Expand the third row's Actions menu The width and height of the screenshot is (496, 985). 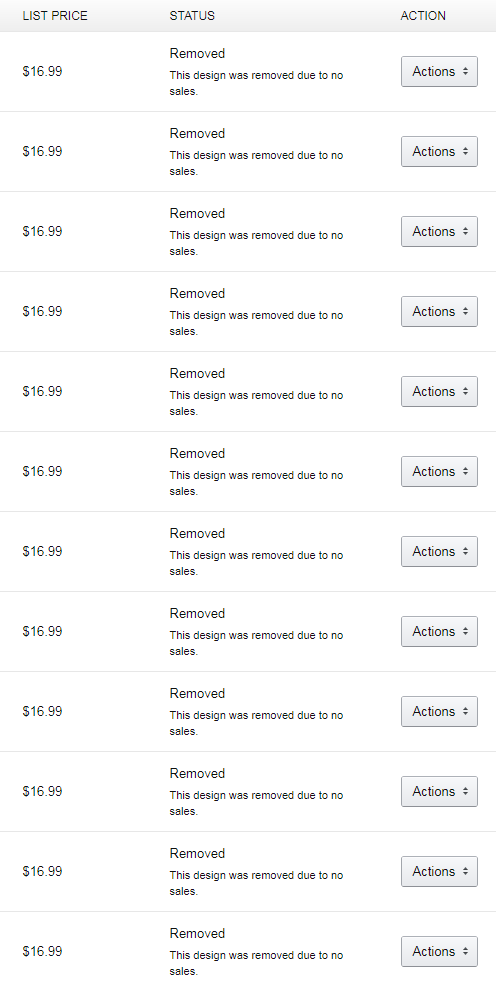(x=439, y=231)
